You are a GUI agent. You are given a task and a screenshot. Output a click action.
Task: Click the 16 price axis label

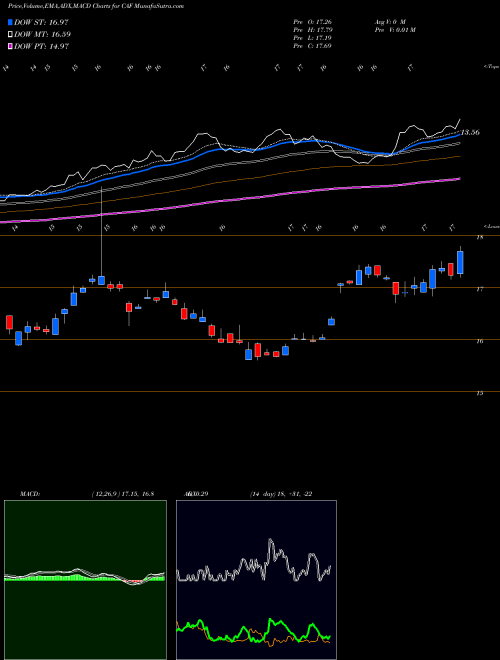[480, 341]
